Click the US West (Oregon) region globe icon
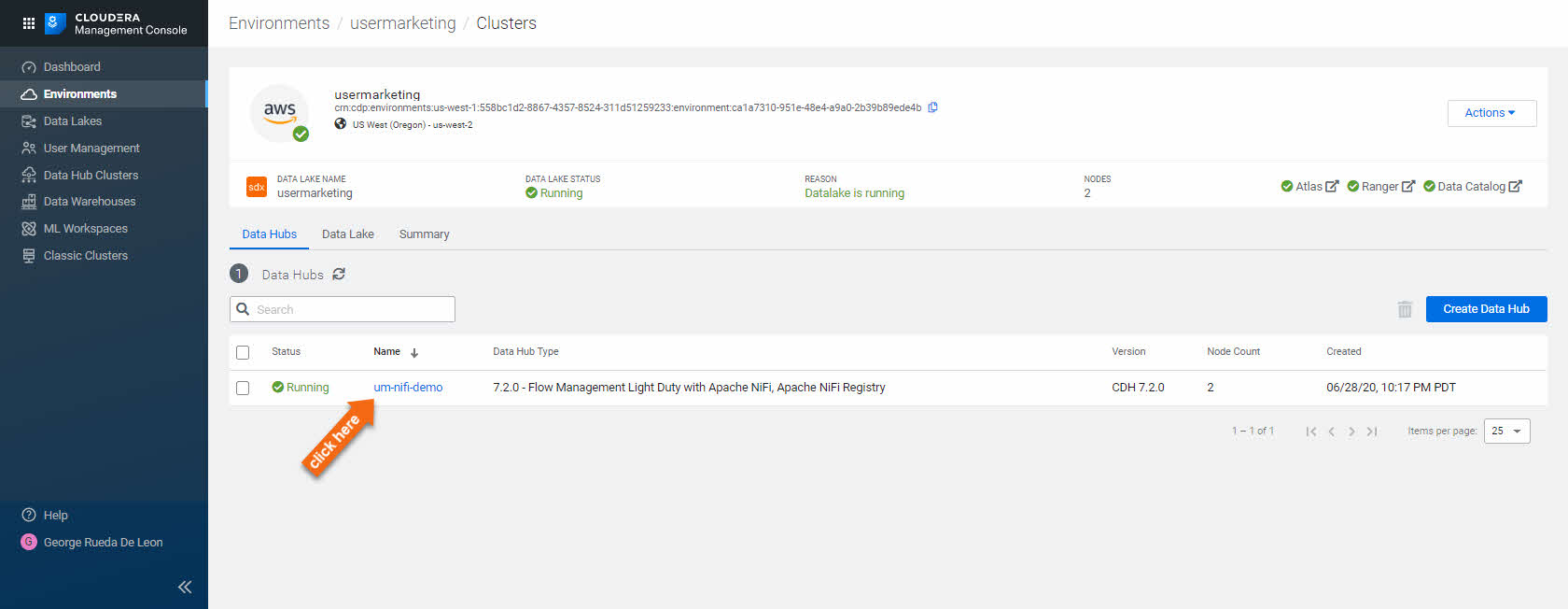 341,124
